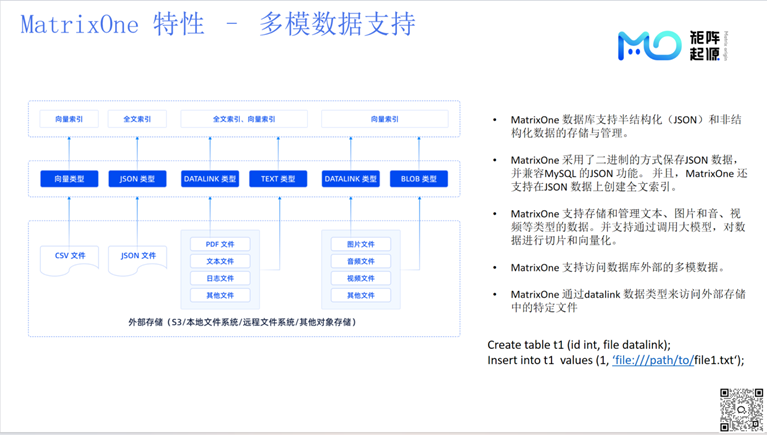Click the 视频文件 item

tap(361, 278)
